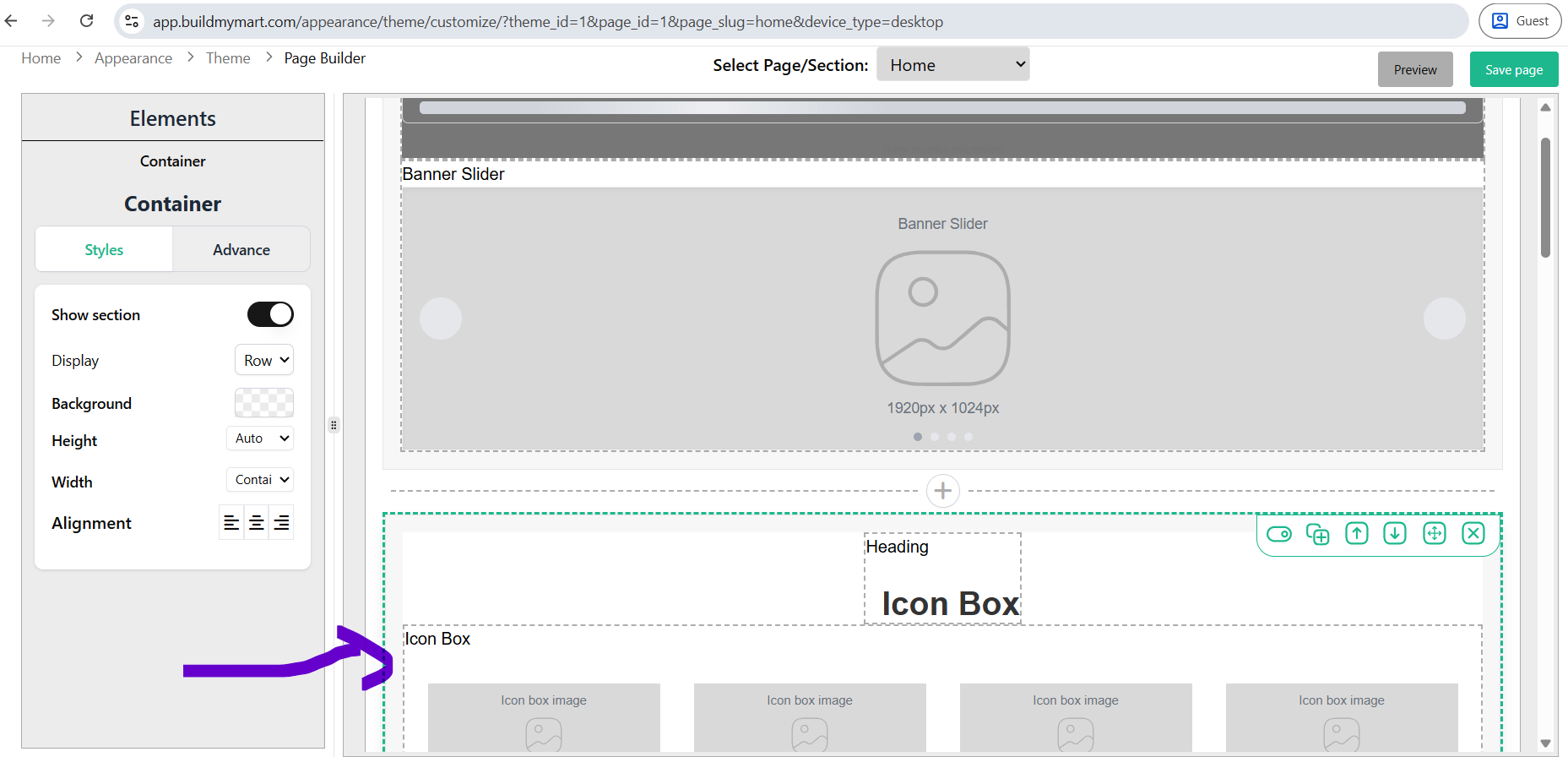Image resolution: width=1568 pixels, height=757 pixels.
Task: Open the Width dropdown
Action: pyautogui.click(x=260, y=479)
